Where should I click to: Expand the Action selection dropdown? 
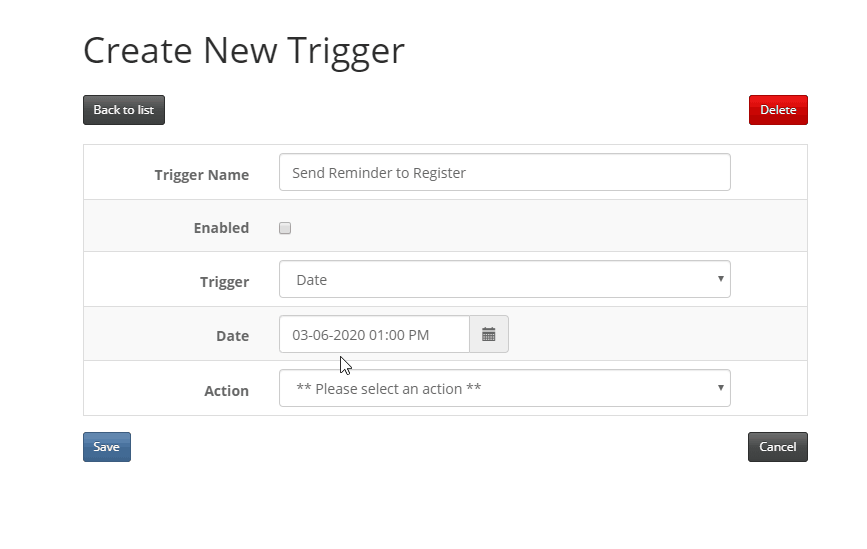coord(504,388)
